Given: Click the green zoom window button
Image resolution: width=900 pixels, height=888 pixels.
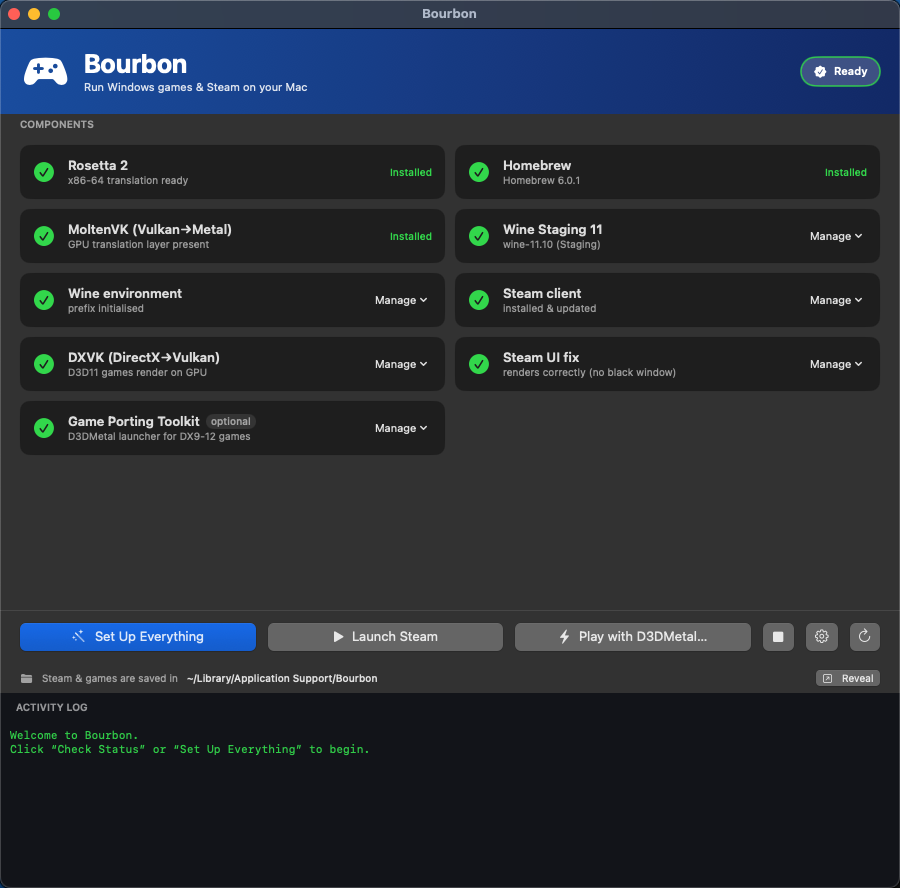Looking at the screenshot, I should (x=54, y=14).
